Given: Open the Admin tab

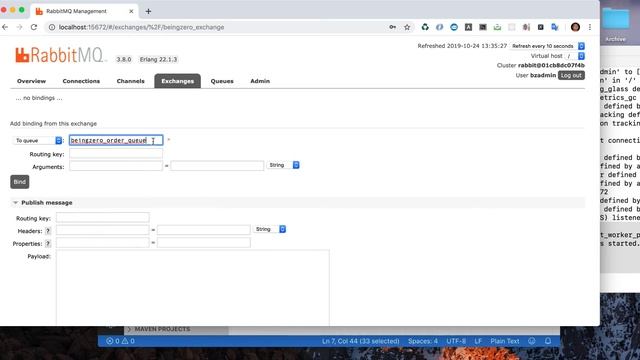Looking at the screenshot, I should coord(260,81).
